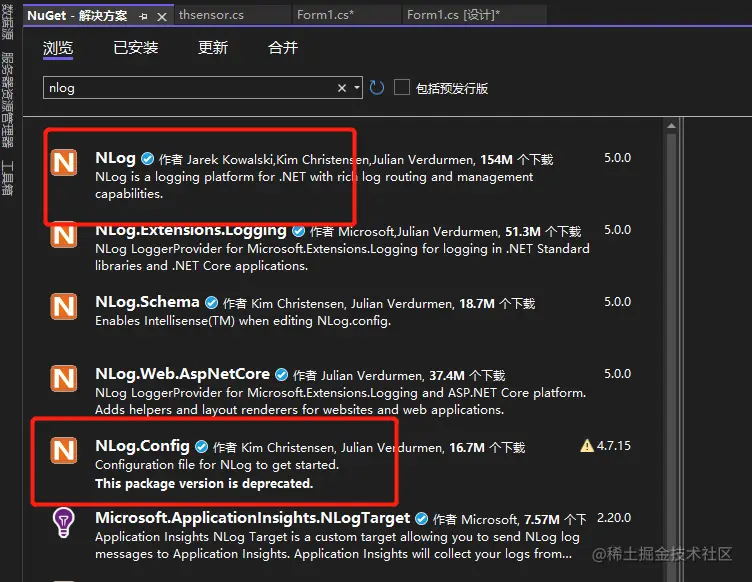Click the verified badge next to Microsoft.ApplicationInsights.NLogTarget

[422, 519]
